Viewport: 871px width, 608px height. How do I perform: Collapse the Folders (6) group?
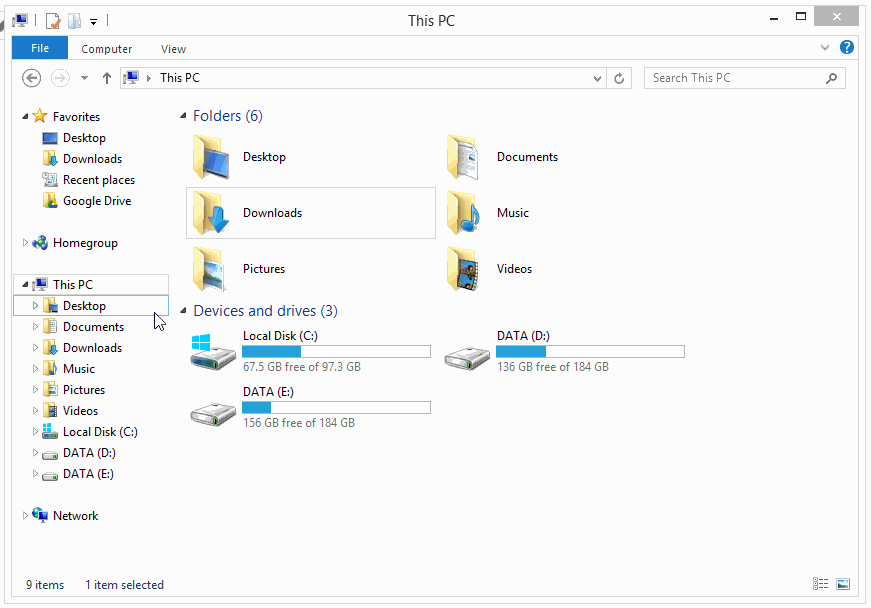click(x=183, y=116)
